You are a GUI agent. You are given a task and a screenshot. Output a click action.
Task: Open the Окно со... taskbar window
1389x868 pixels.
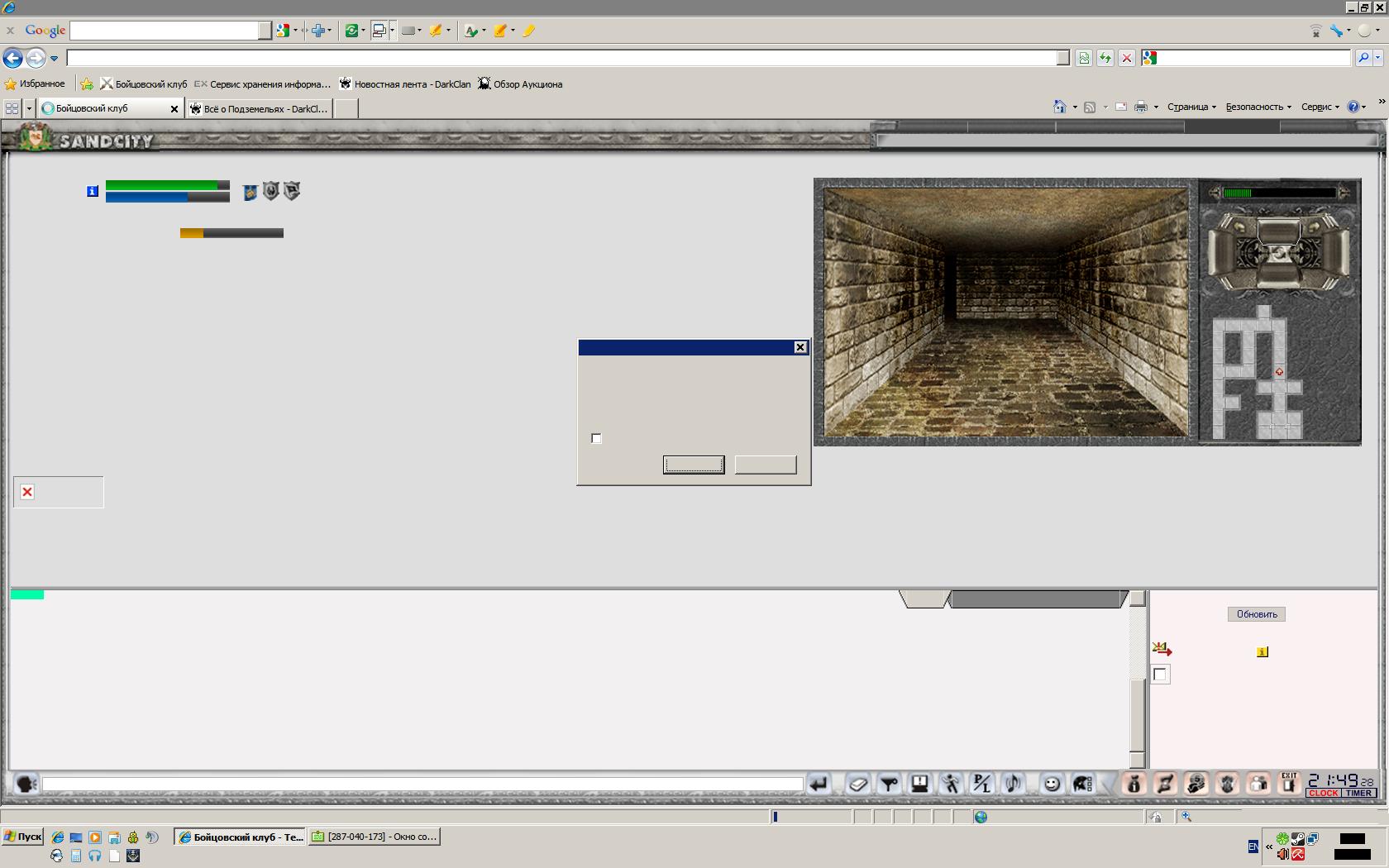[x=374, y=837]
